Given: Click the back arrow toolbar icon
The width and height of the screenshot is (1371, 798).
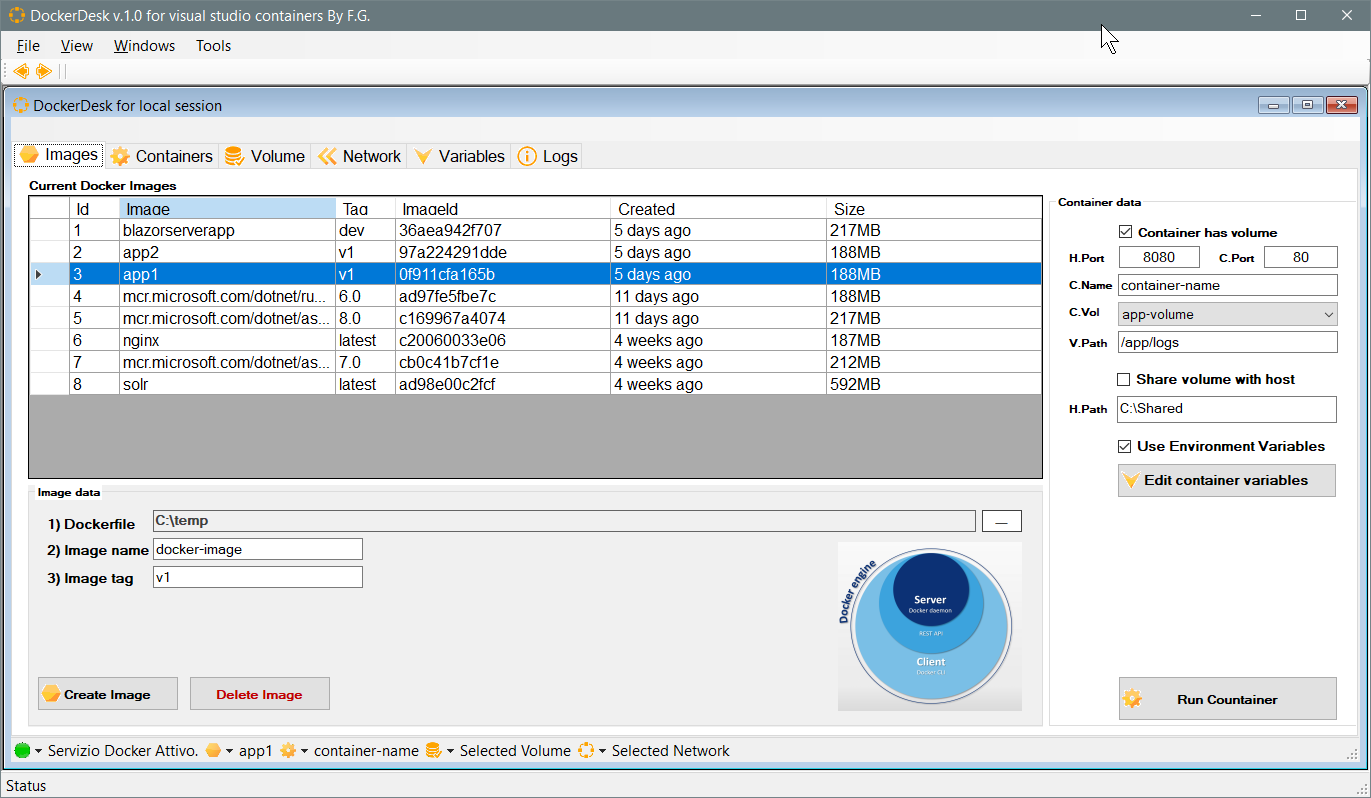Looking at the screenshot, I should point(21,71).
